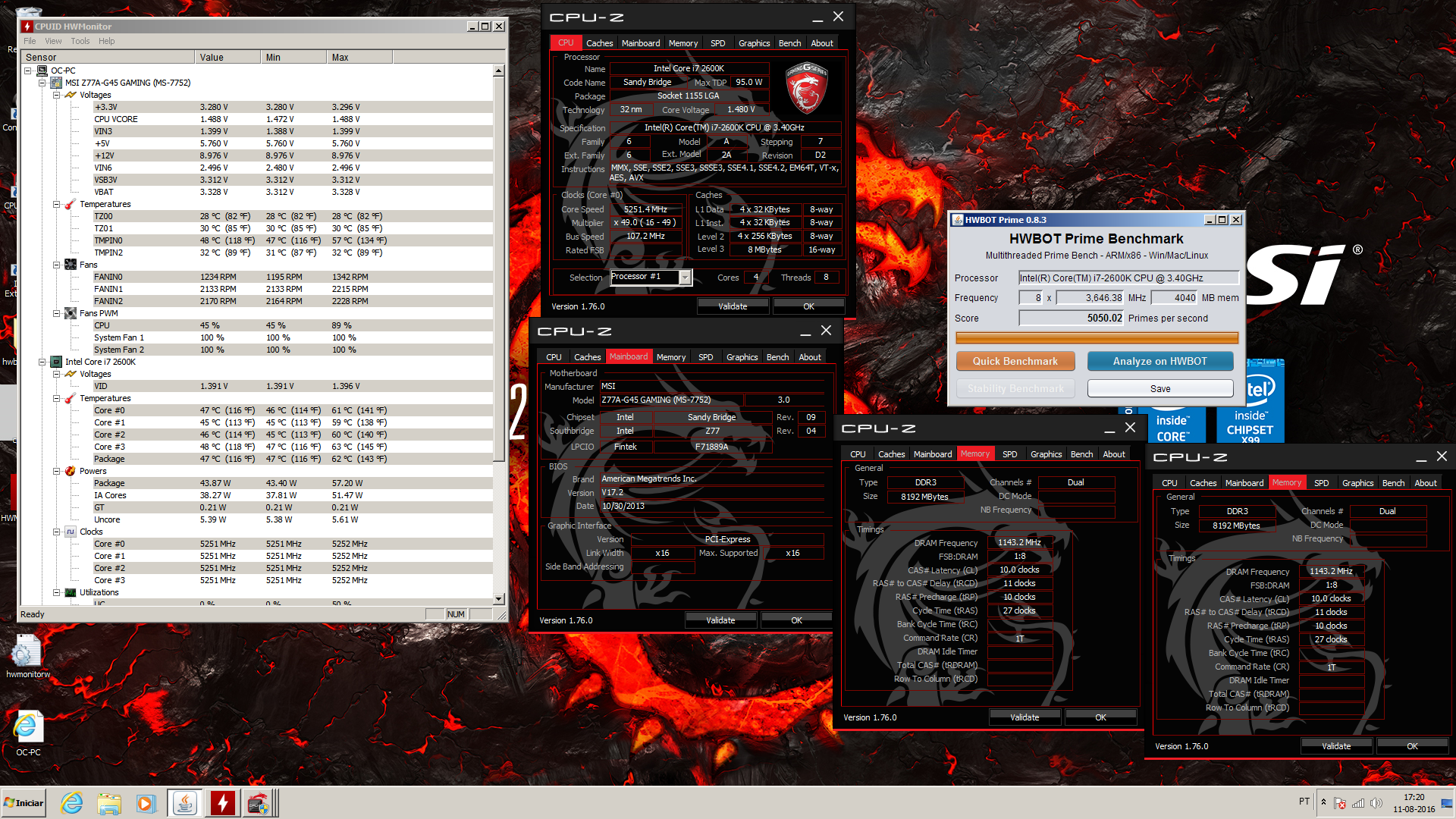The image size is (1456, 819).
Task: Click Quick Benchmark in HWBOT Prime
Action: pyautogui.click(x=1015, y=361)
